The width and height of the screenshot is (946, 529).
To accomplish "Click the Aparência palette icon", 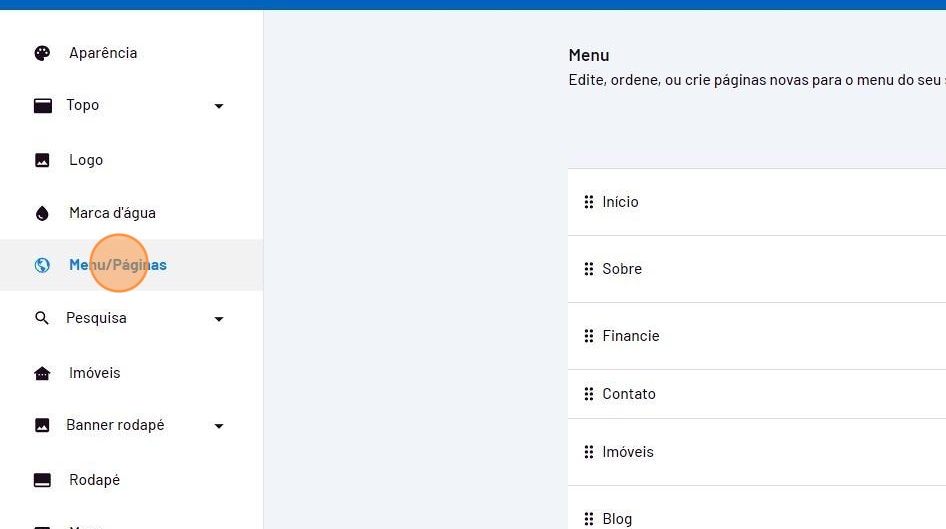I will coord(42,53).
